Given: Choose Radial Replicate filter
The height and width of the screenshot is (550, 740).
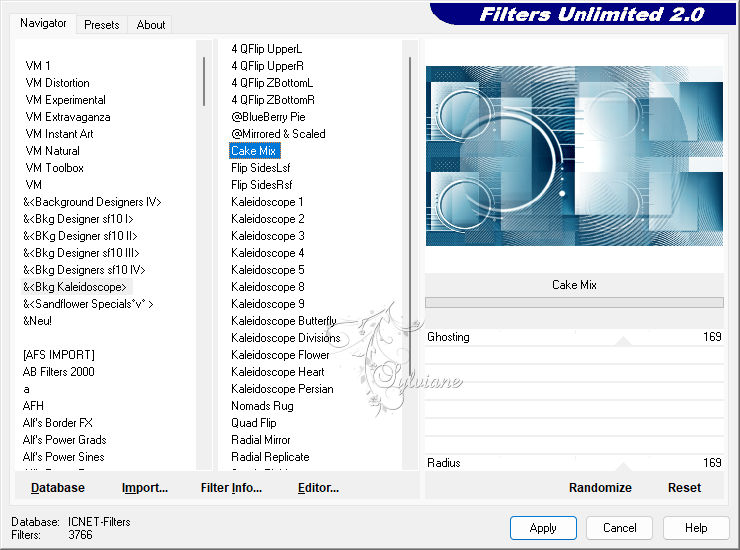Looking at the screenshot, I should click(x=270, y=457).
